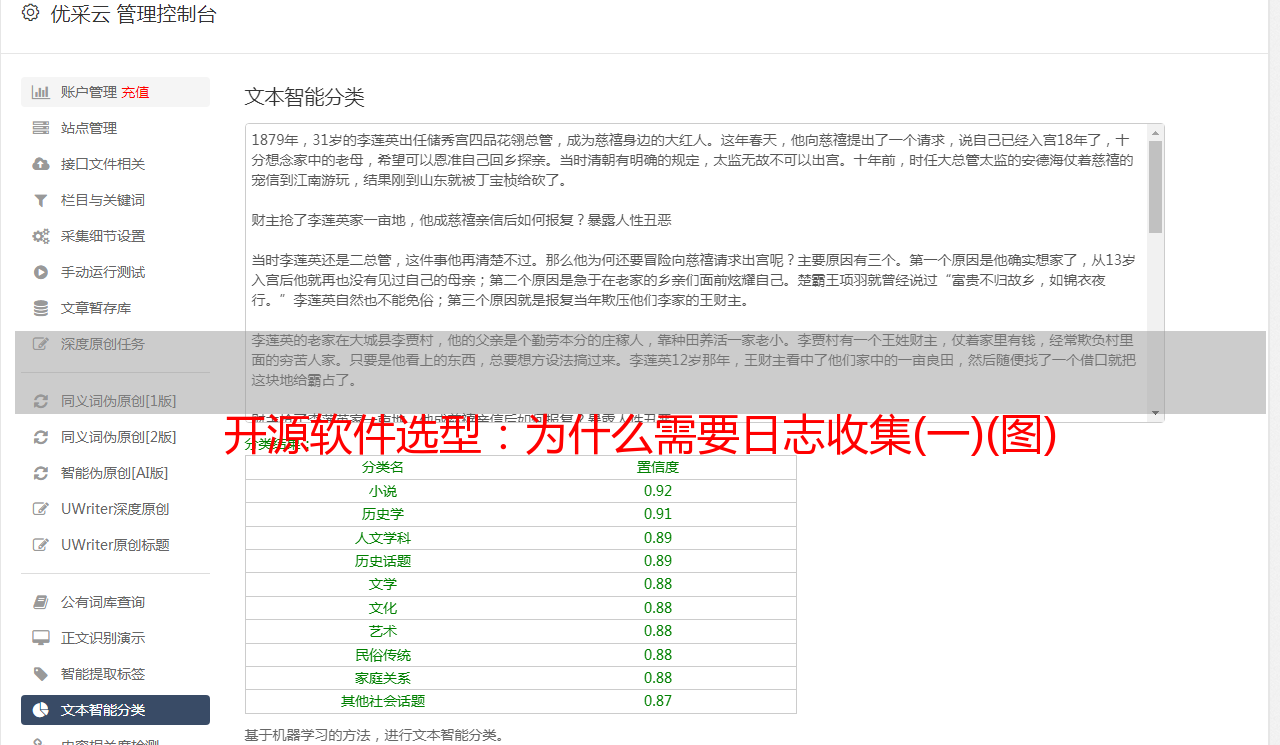
Task: Click the 分类名 column header
Action: click(x=383, y=467)
